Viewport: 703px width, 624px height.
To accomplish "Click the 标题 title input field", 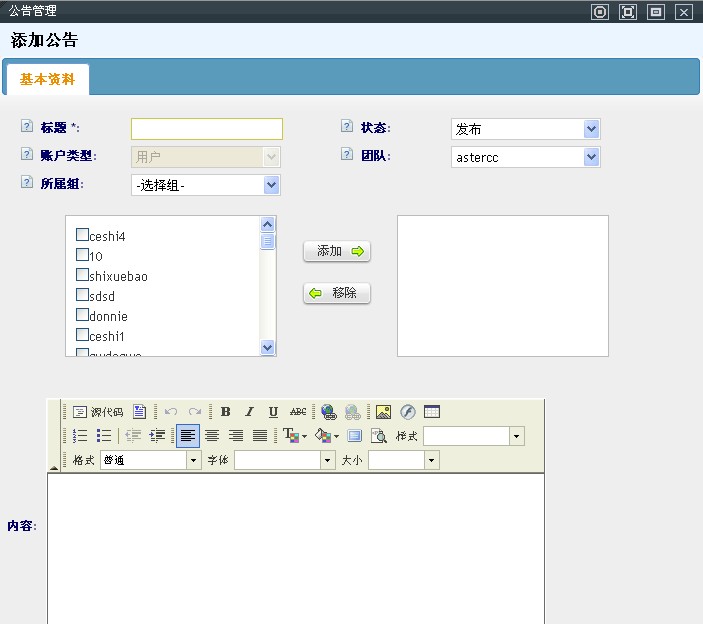I will [207, 129].
